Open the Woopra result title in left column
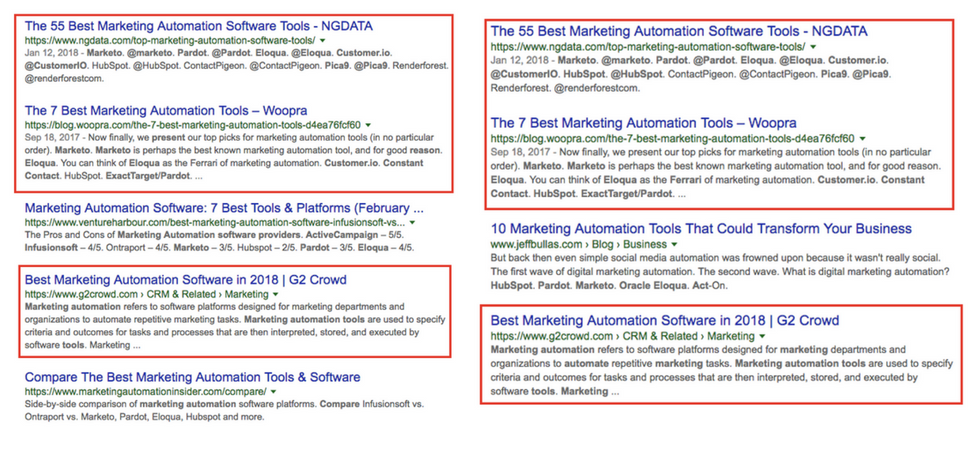Viewport: 972px width, 459px height. 165,110
